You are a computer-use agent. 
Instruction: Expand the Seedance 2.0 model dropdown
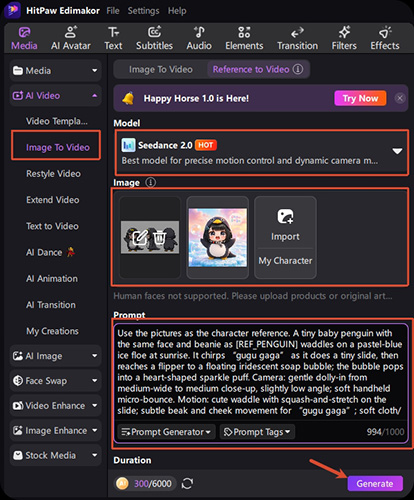coord(397,151)
